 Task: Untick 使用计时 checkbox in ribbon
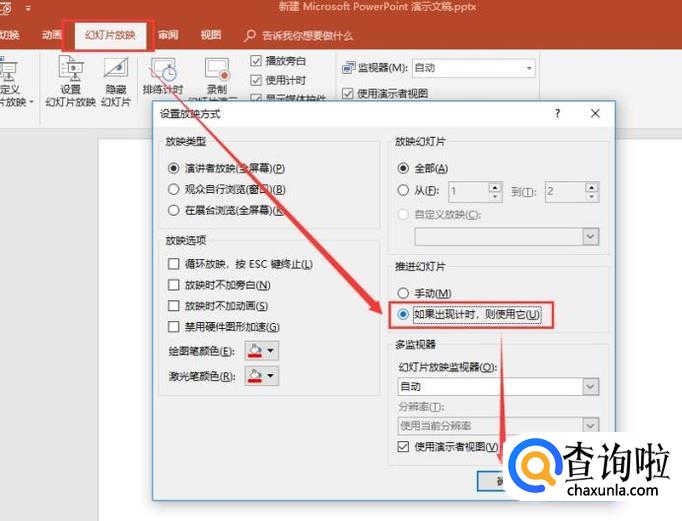256,80
